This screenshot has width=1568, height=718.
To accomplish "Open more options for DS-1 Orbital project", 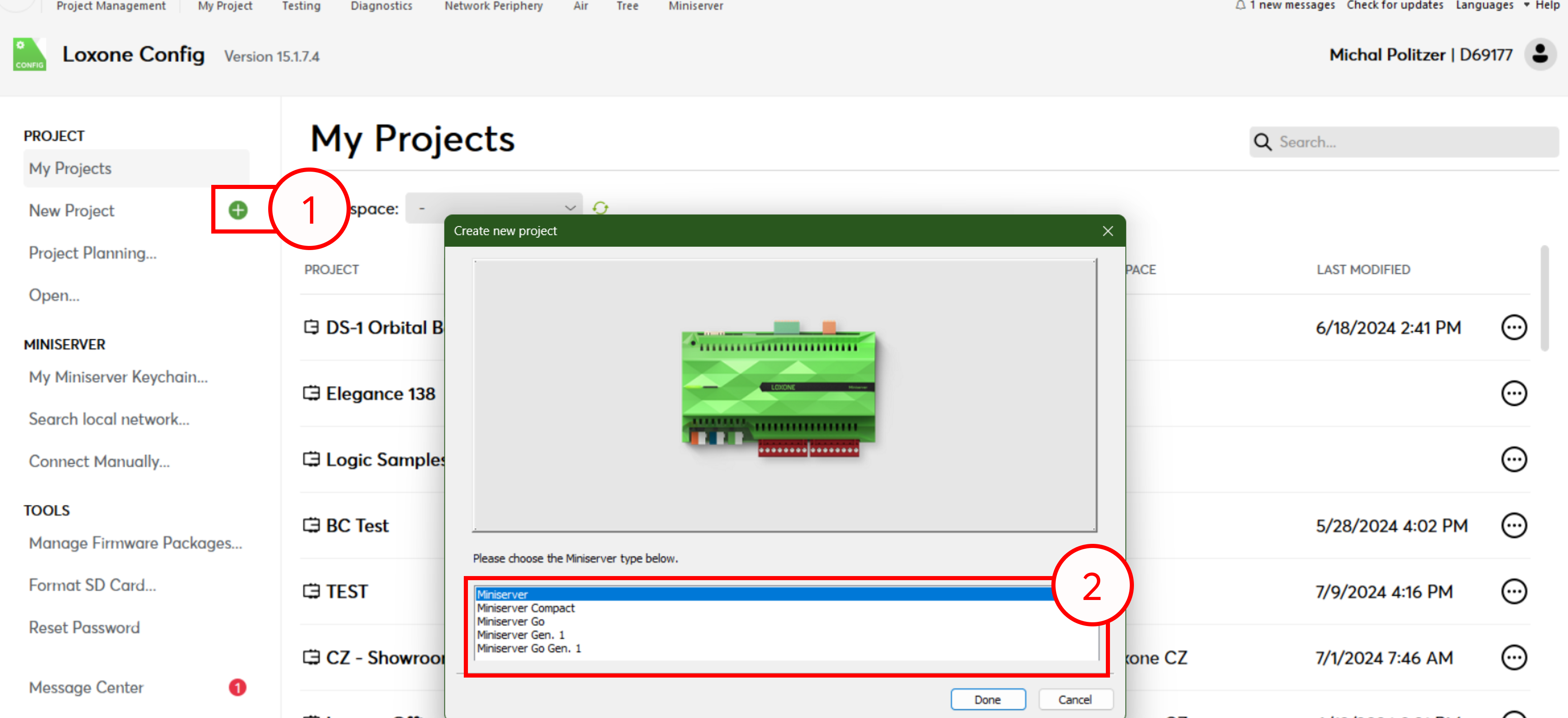I will (x=1513, y=328).
